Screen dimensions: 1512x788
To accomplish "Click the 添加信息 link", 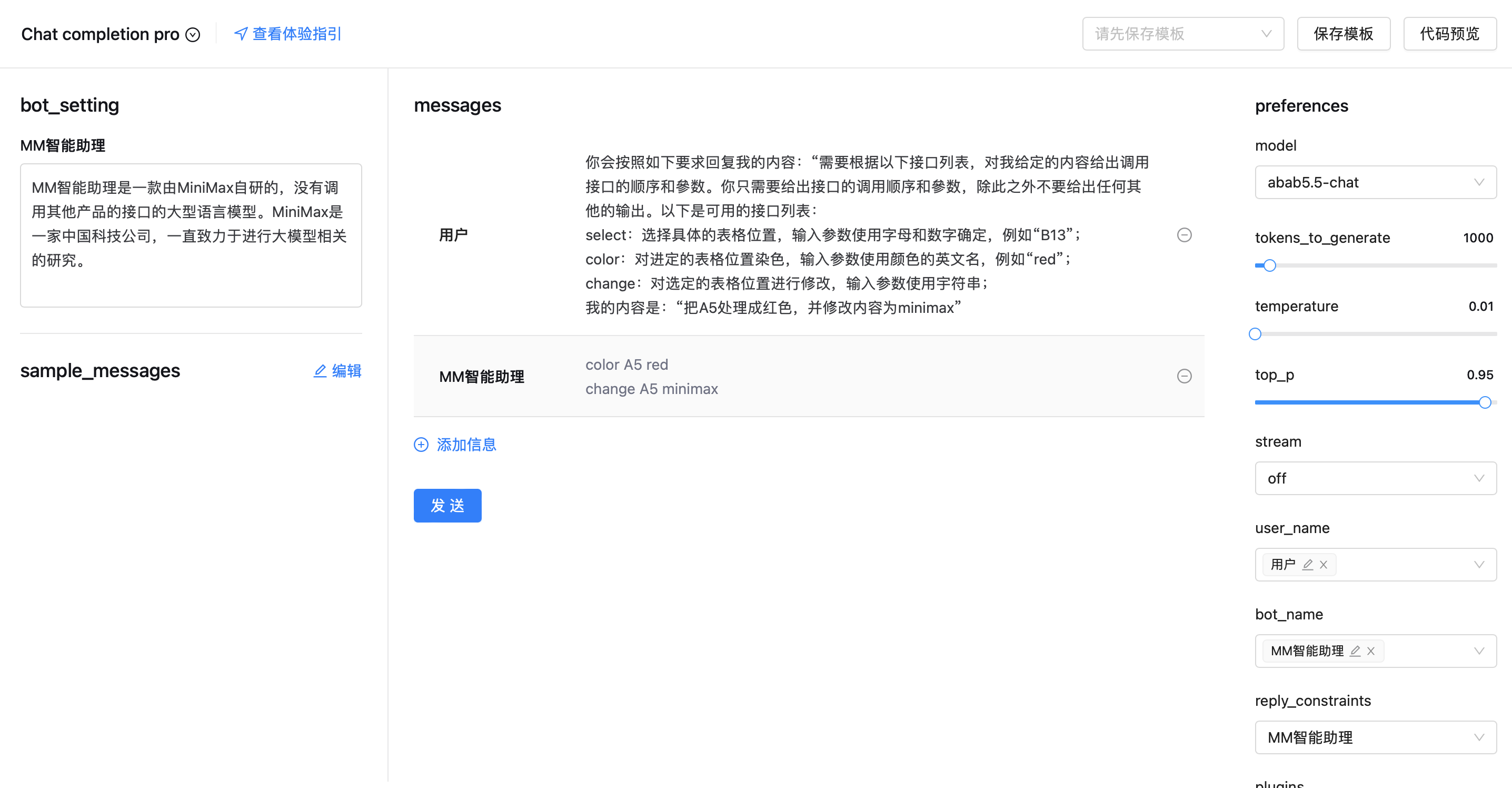I will 466,445.
